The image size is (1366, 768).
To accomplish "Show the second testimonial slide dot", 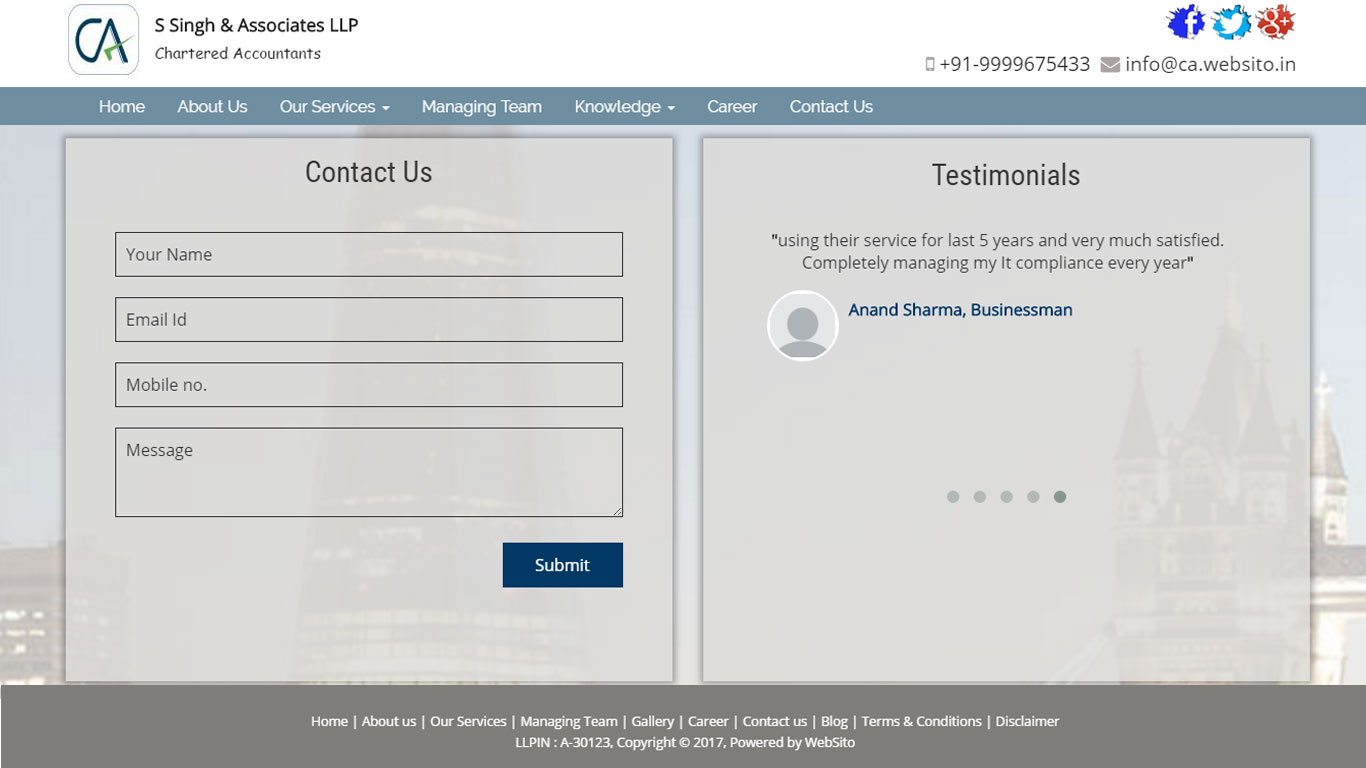I will point(980,497).
